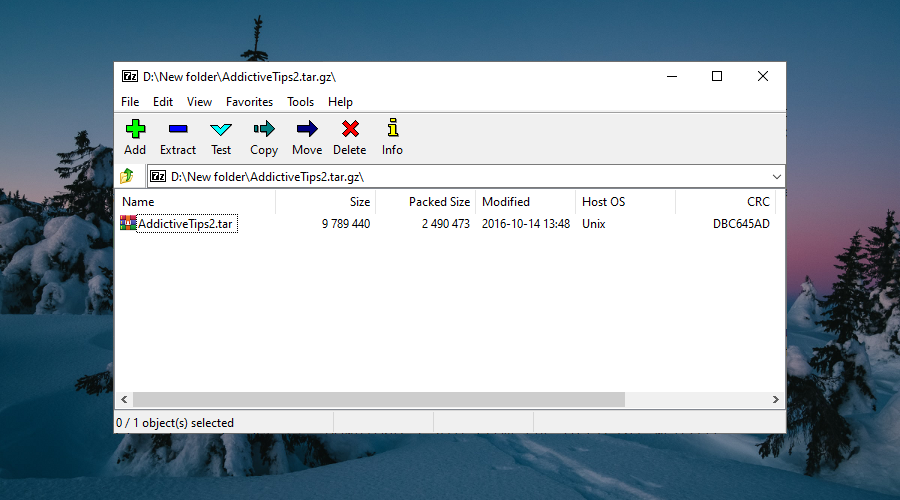Sort by Modified column header

pos(525,202)
